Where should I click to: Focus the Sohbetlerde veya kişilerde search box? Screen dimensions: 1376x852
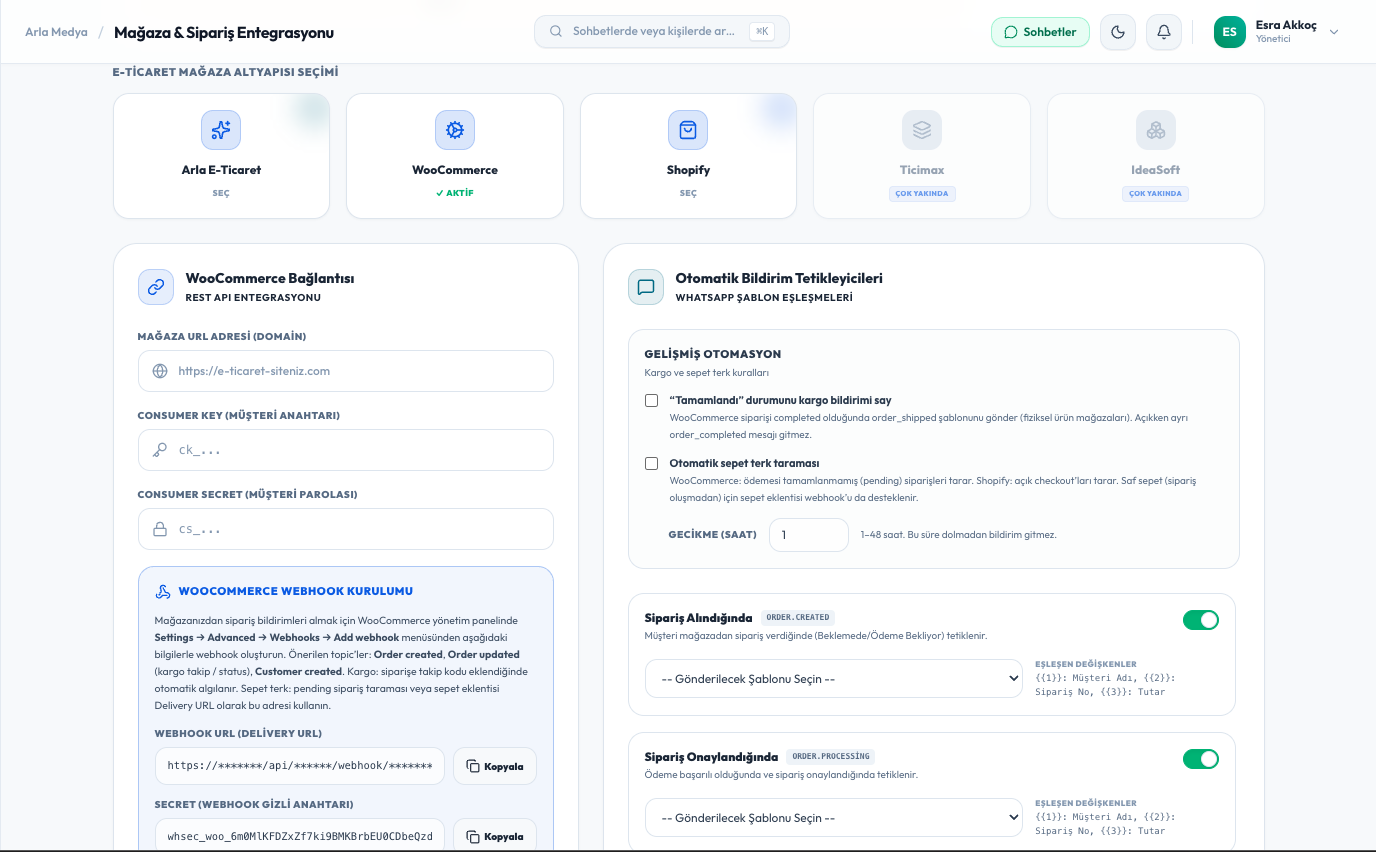(662, 32)
